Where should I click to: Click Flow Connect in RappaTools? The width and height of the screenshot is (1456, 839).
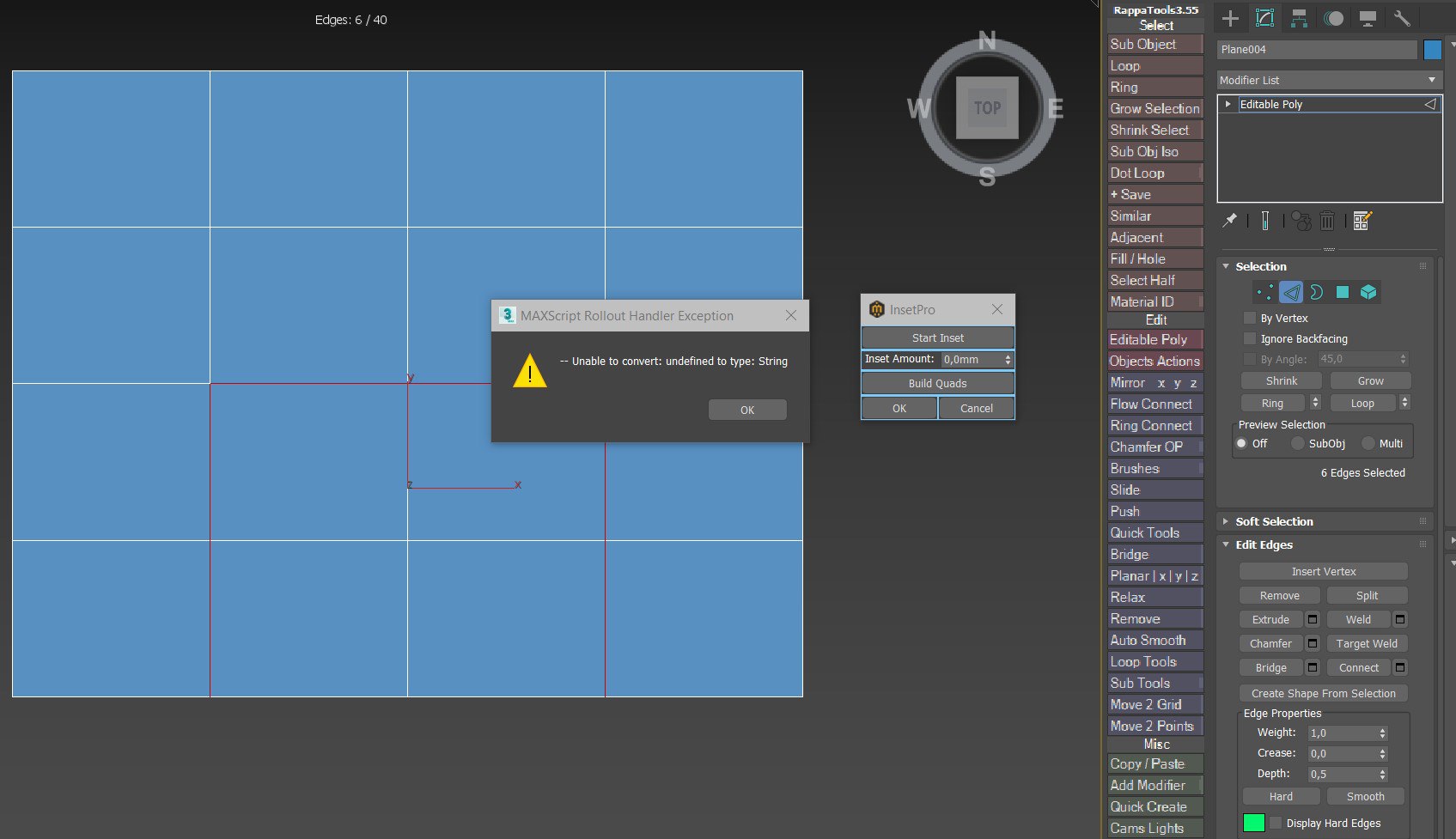pos(1154,404)
